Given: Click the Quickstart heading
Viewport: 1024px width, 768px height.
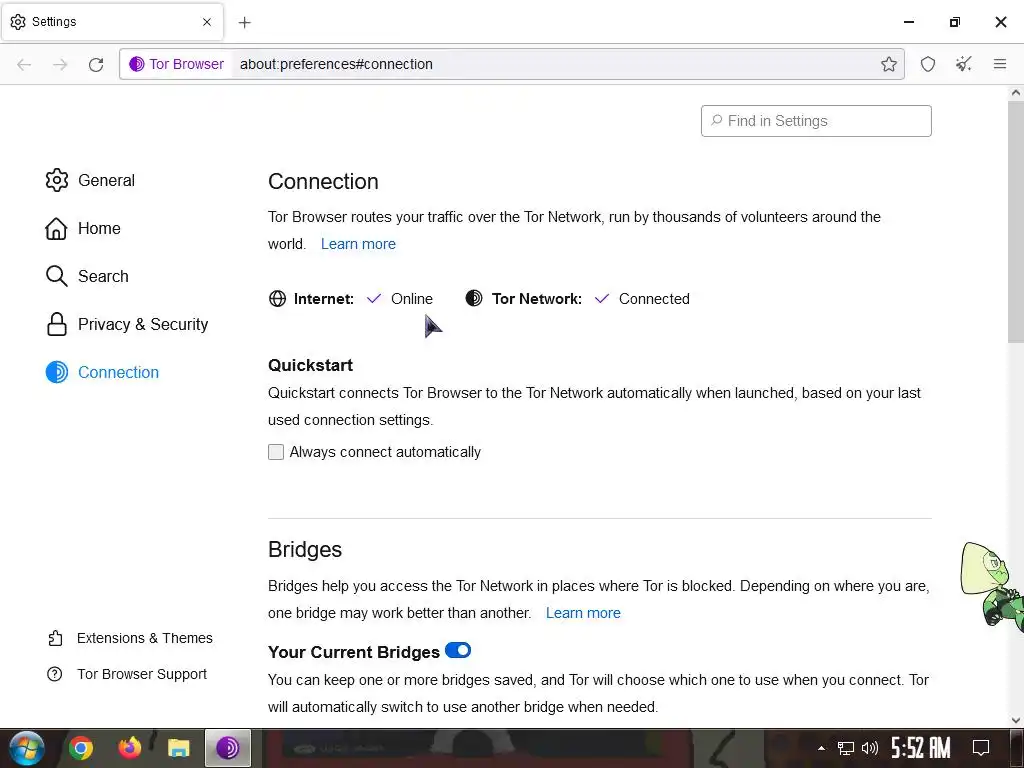Looking at the screenshot, I should pos(310,365).
